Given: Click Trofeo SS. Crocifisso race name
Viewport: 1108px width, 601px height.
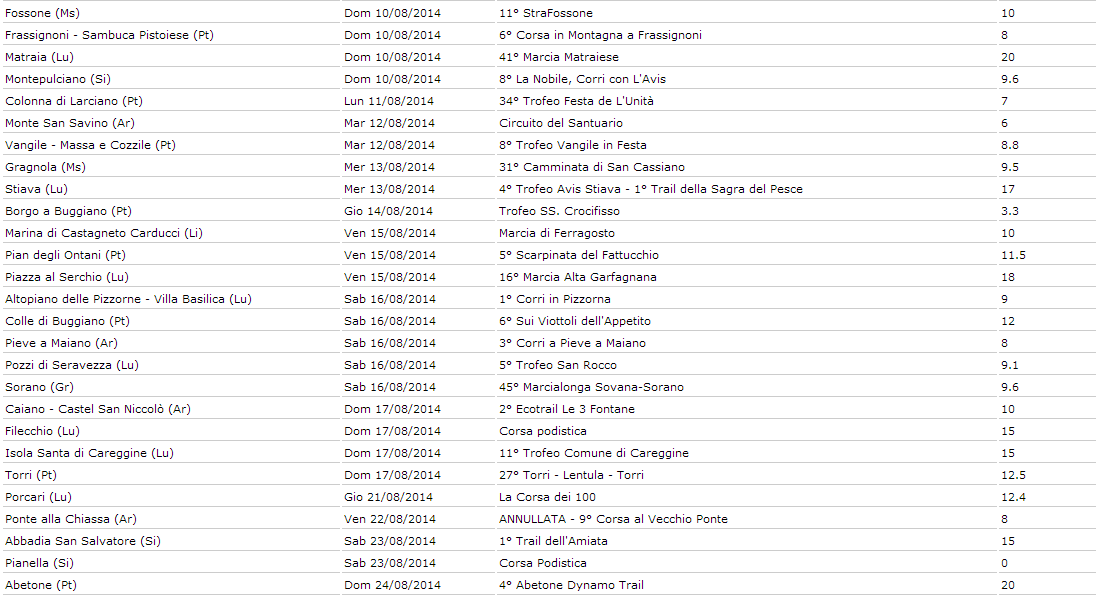Looking at the screenshot, I should tap(559, 211).
